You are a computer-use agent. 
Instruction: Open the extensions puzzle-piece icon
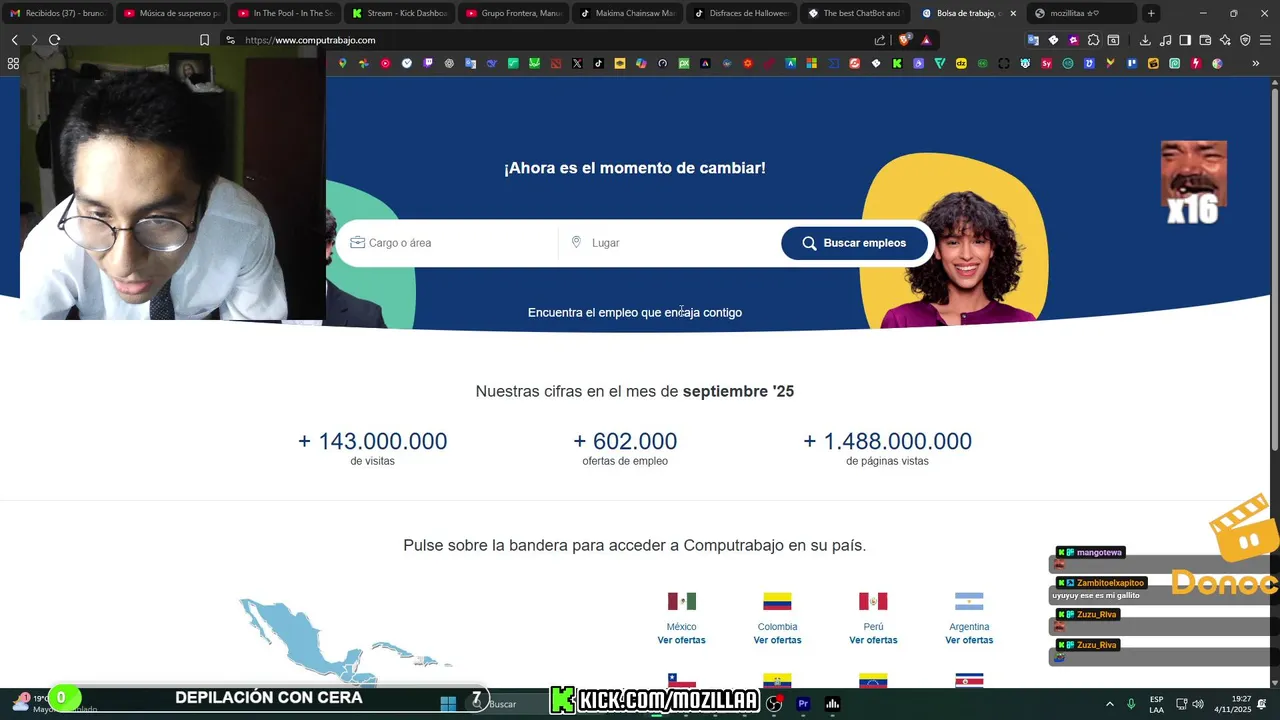[x=1093, y=40]
